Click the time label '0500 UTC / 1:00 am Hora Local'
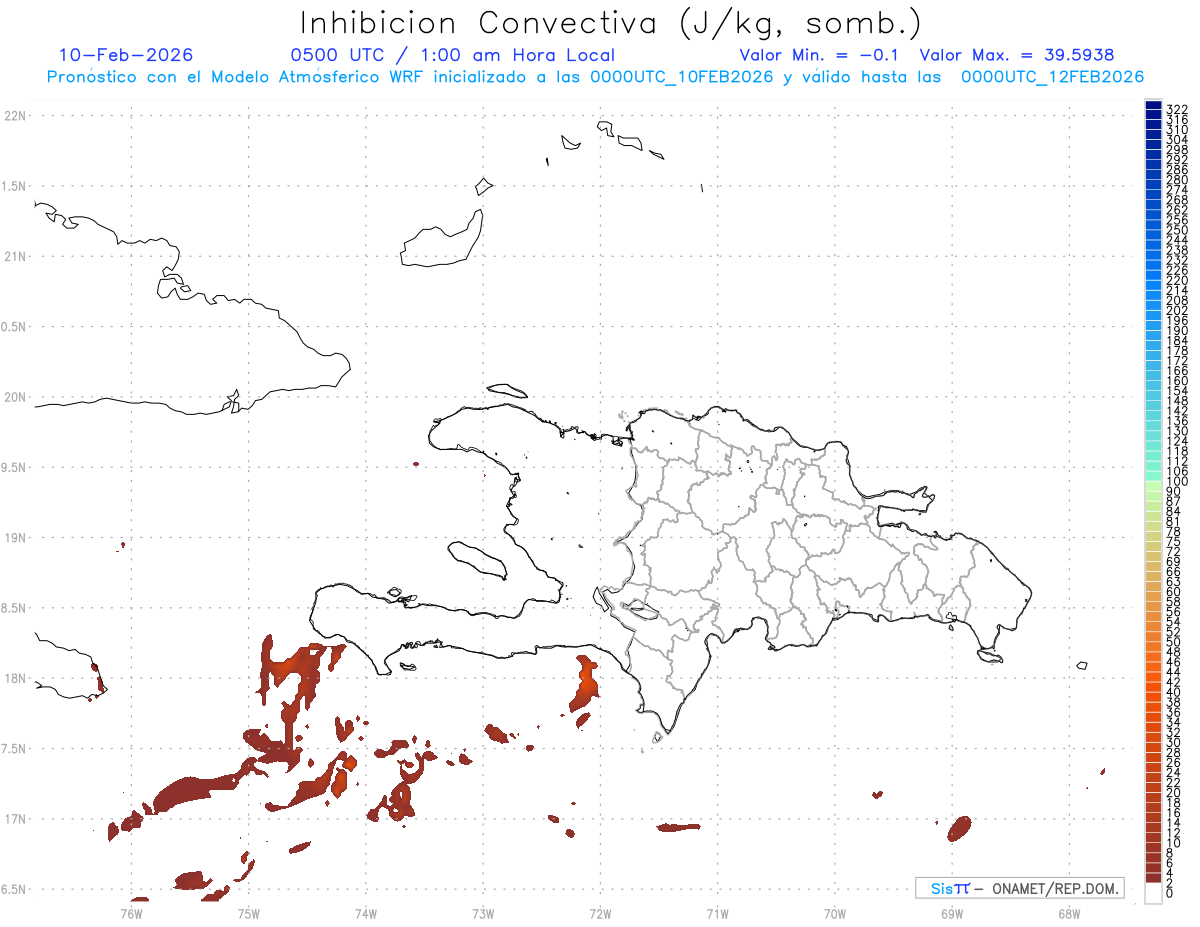This screenshot has width=1200, height=927. (453, 55)
